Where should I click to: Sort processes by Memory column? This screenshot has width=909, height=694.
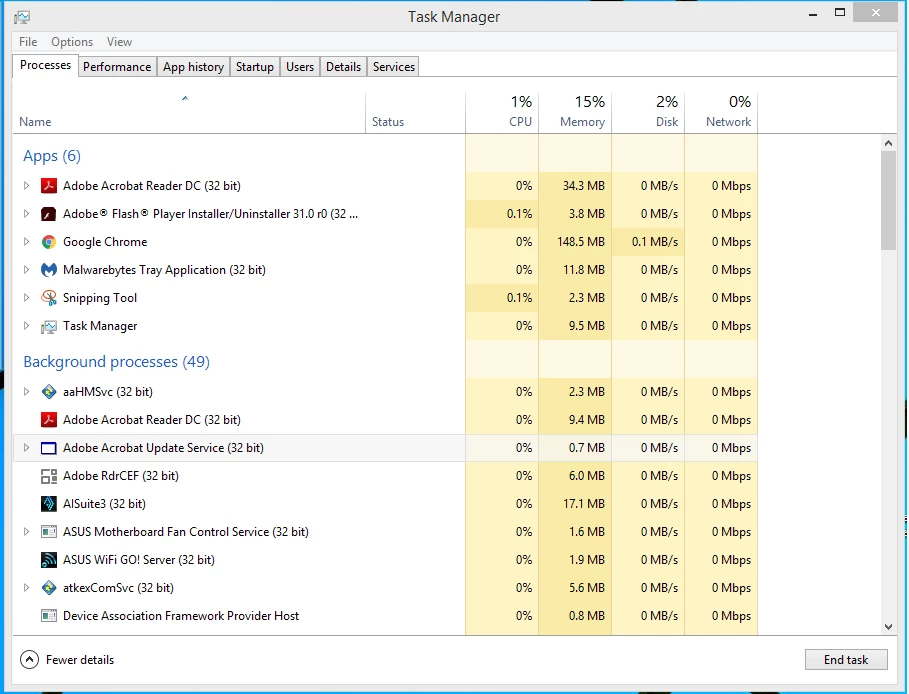[x=575, y=113]
